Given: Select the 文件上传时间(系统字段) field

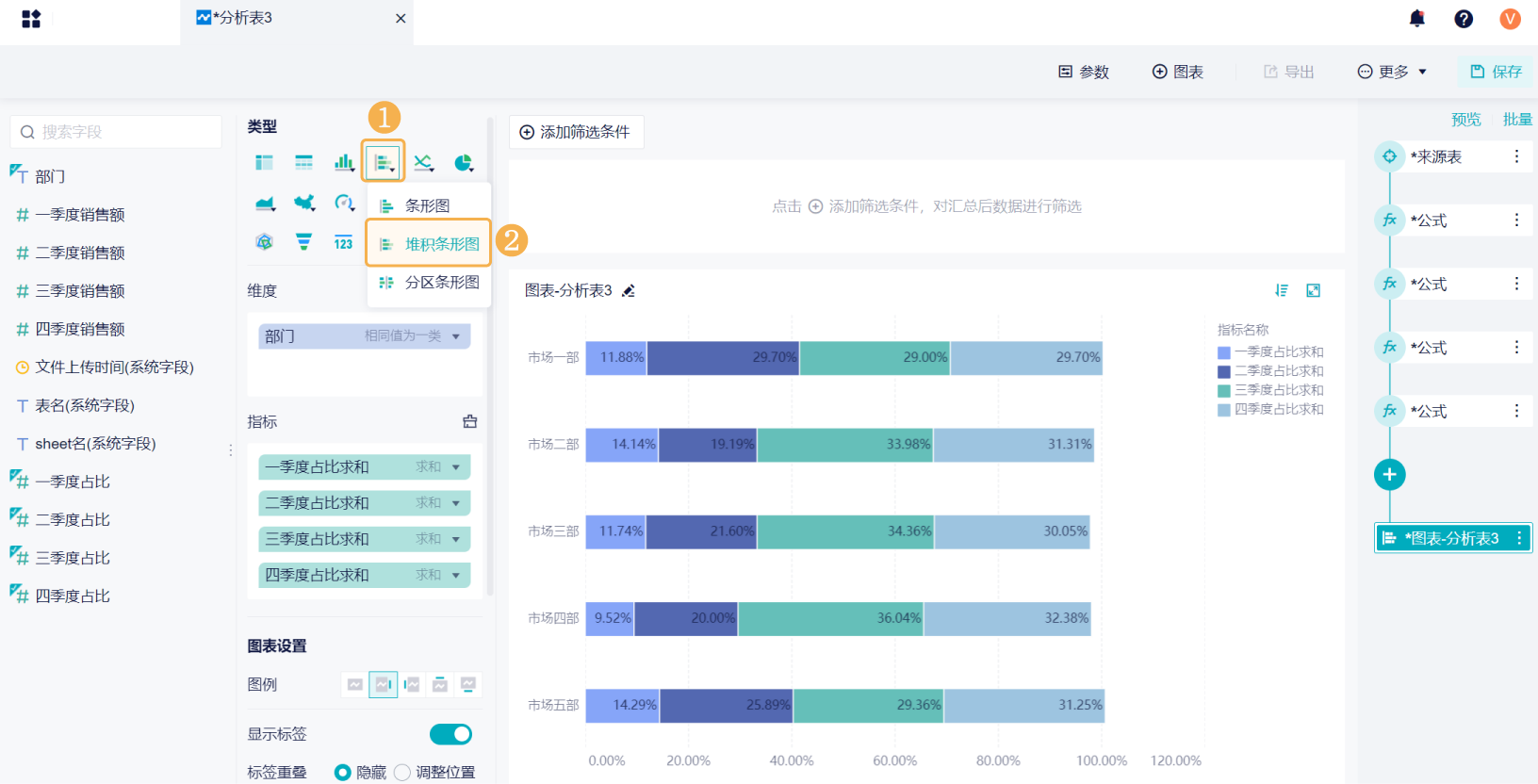Looking at the screenshot, I should click(x=114, y=367).
